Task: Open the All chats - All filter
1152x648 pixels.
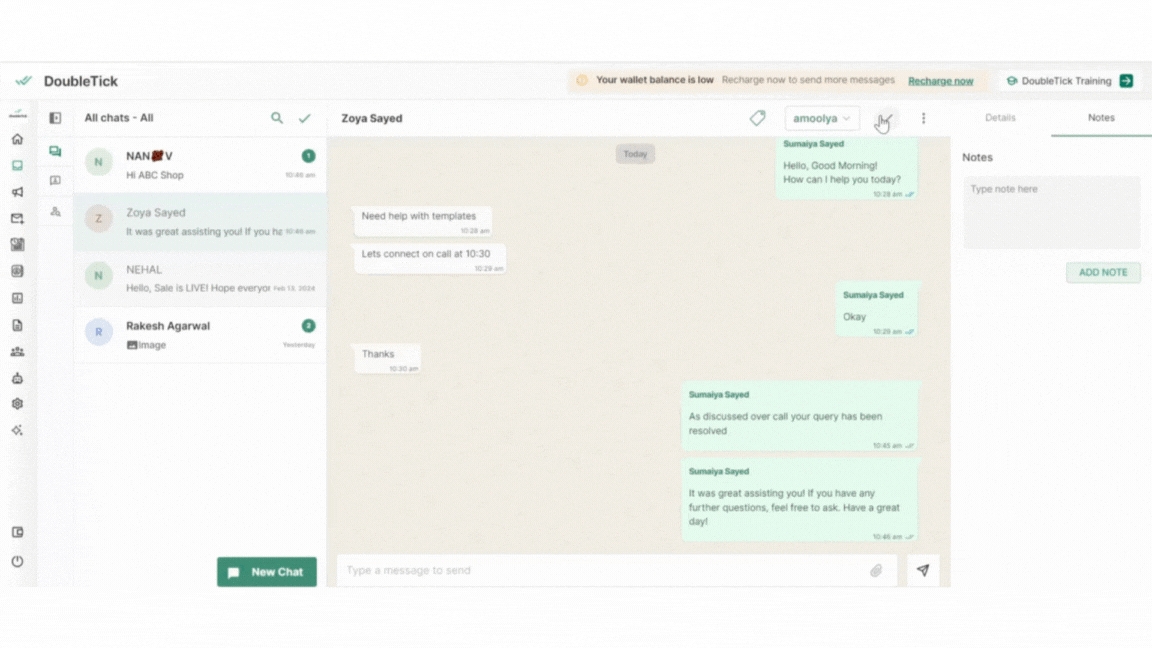Action: pyautogui.click(x=119, y=118)
